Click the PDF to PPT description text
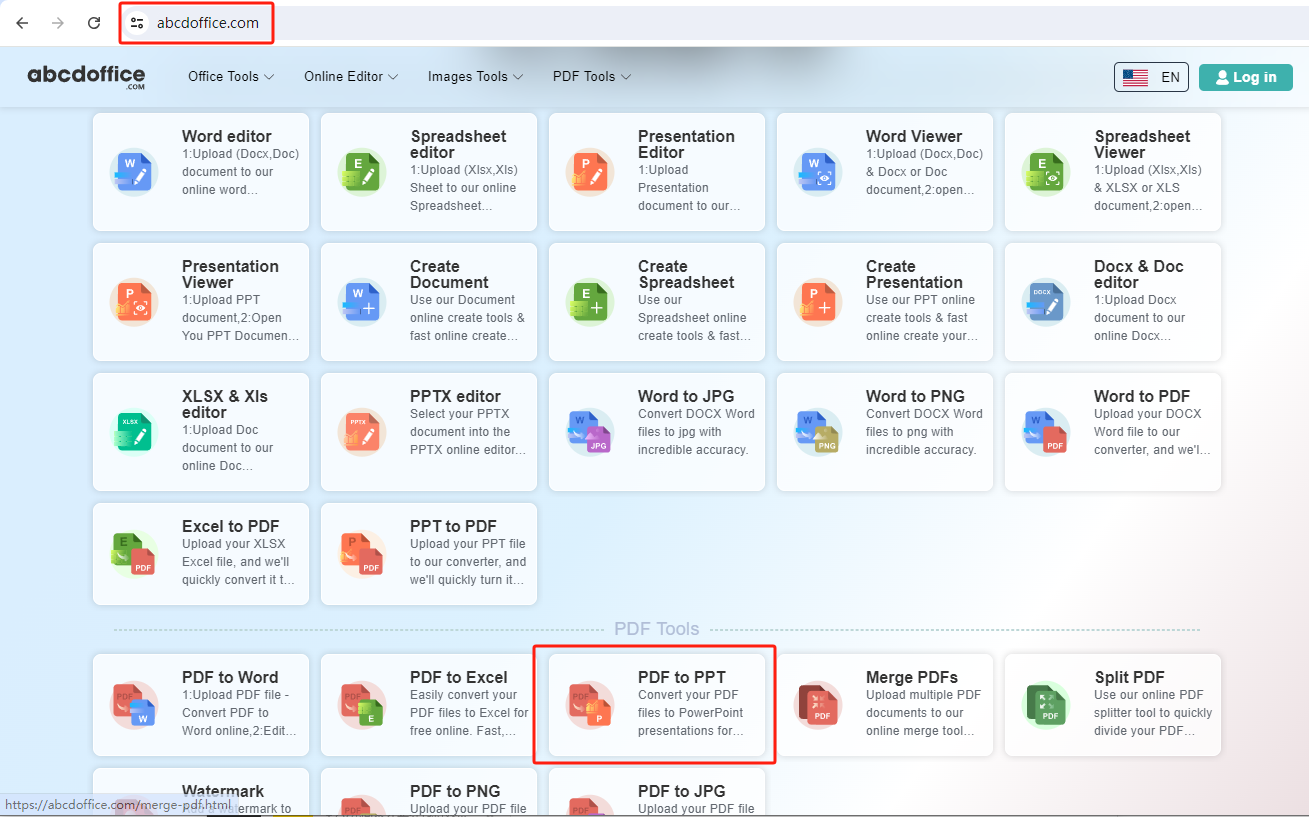The height and width of the screenshot is (817, 1309). click(691, 713)
